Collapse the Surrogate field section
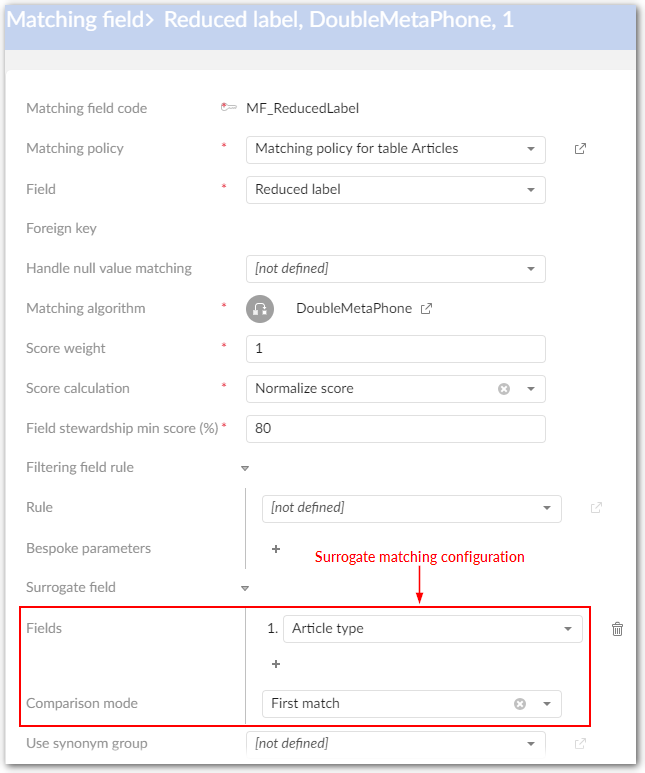 coord(244,588)
